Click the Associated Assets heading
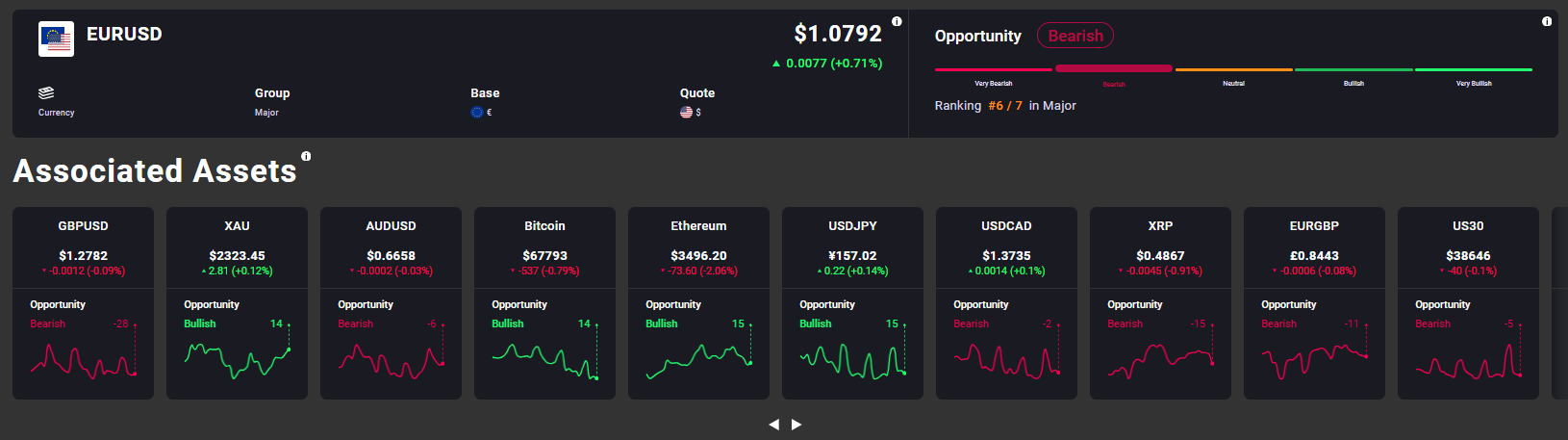The image size is (1568, 440). coord(155,171)
